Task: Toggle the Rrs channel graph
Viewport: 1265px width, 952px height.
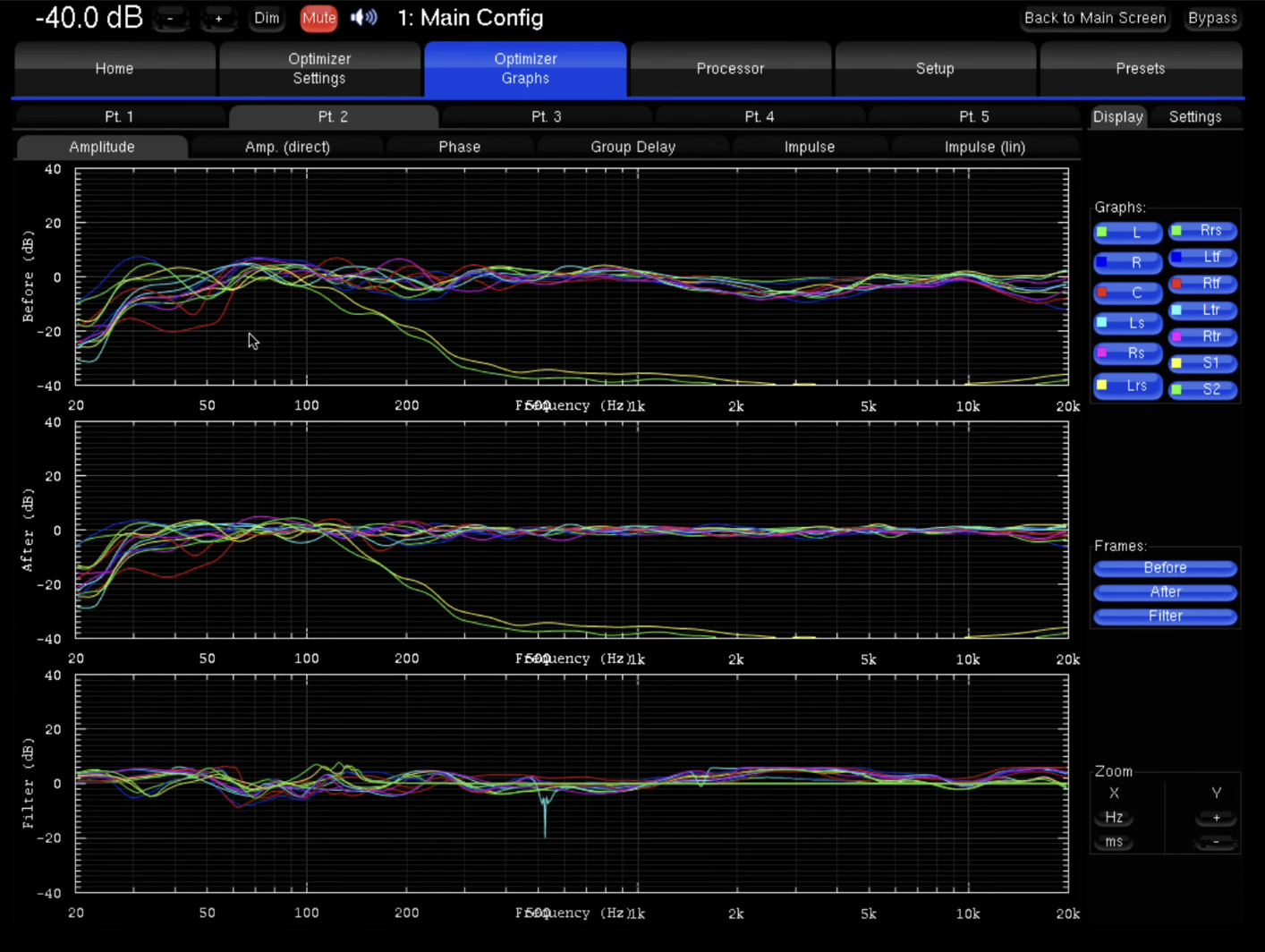Action: (x=1203, y=231)
